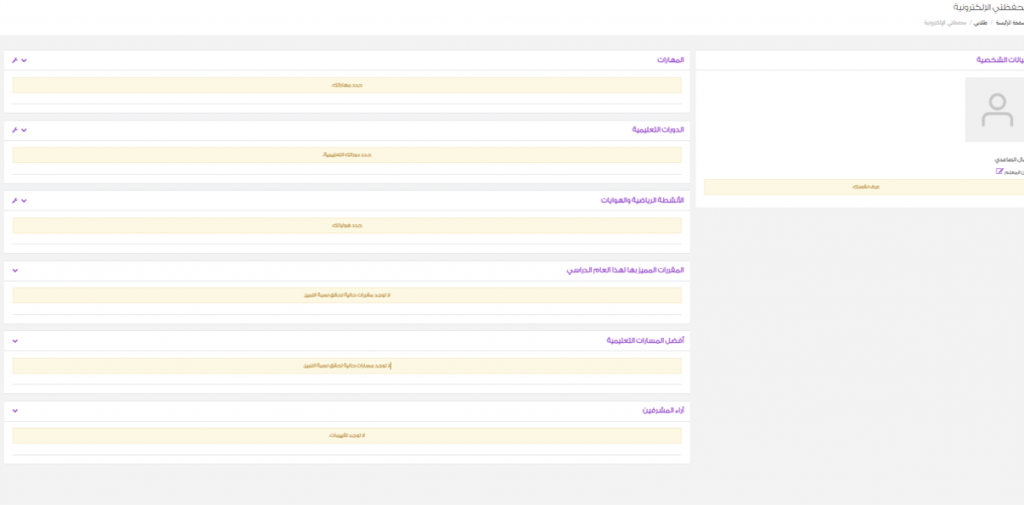This screenshot has height=505, width=1024.
Task: Collapse the المهارات panel using its chevron
Action: click(x=25, y=60)
